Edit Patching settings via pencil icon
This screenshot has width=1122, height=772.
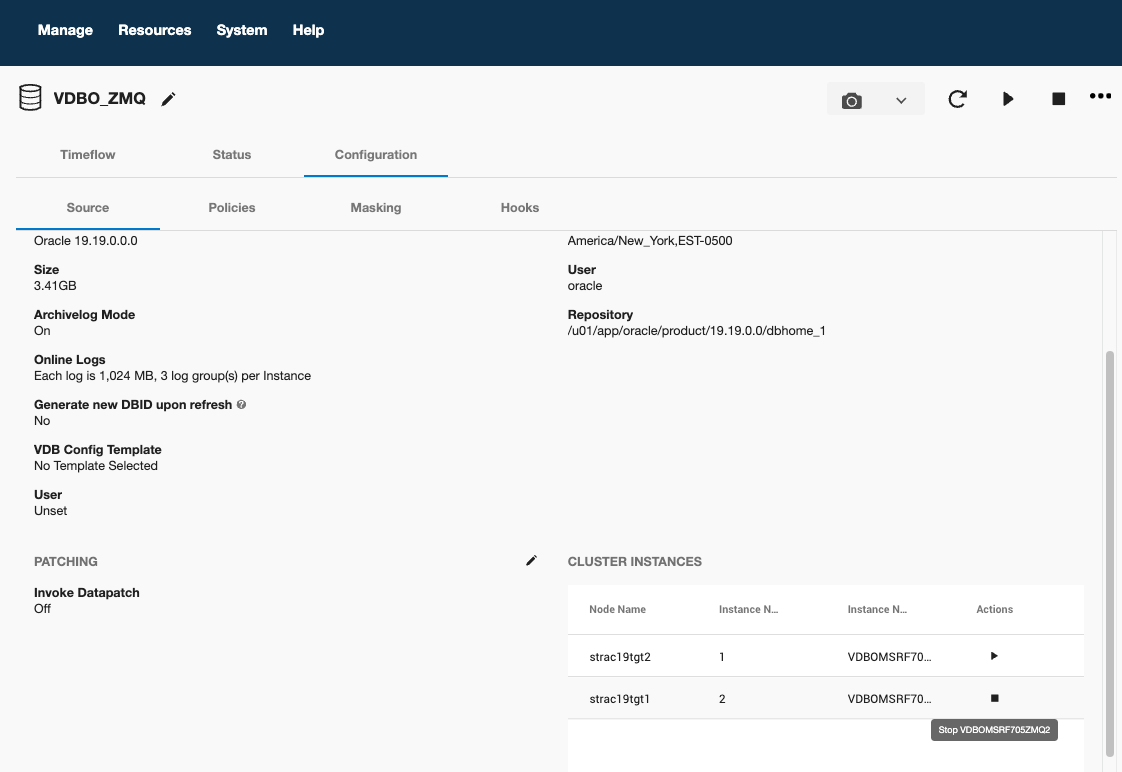(531, 560)
